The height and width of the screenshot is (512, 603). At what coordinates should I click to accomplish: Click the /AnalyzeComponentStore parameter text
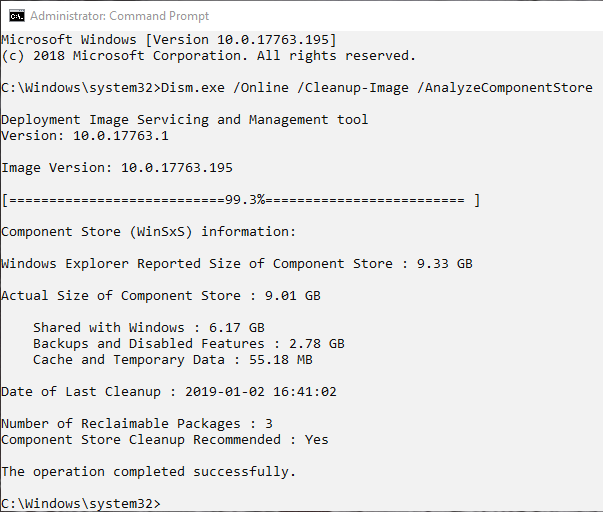coord(505,88)
